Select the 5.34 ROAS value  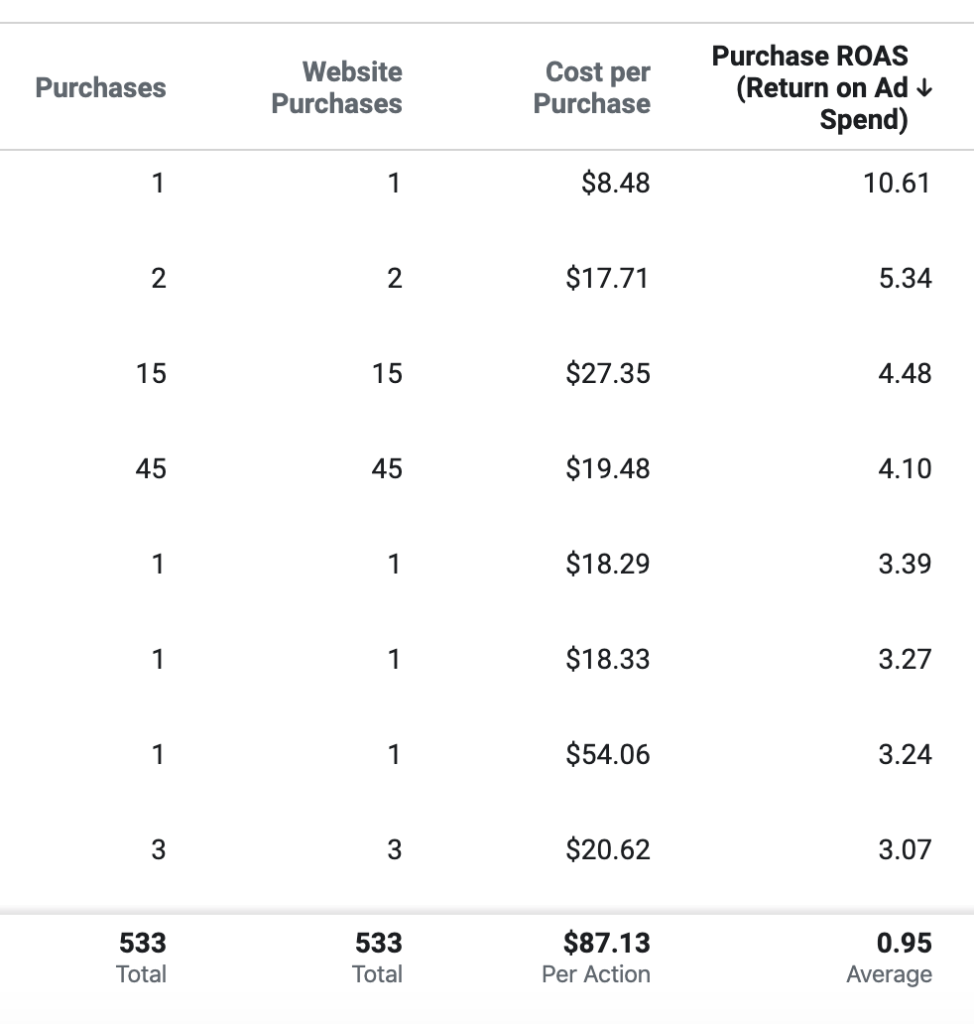click(905, 278)
